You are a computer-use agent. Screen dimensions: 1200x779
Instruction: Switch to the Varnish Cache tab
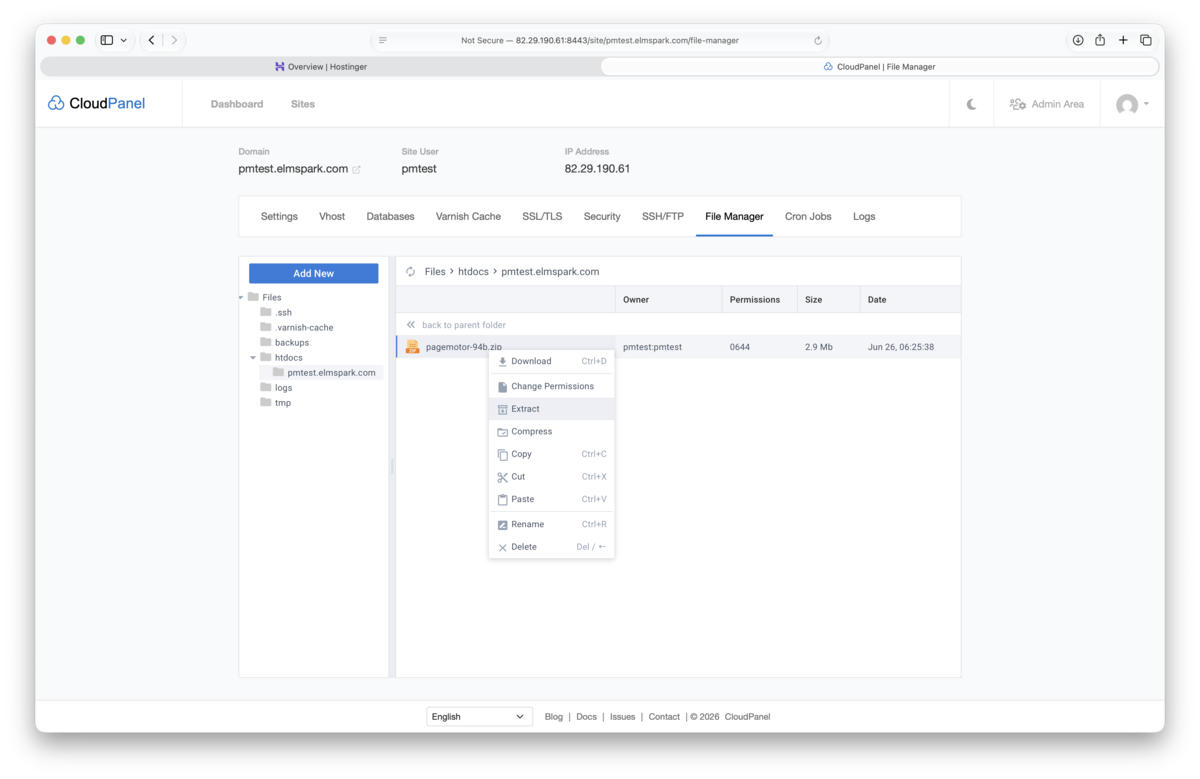[468, 216]
